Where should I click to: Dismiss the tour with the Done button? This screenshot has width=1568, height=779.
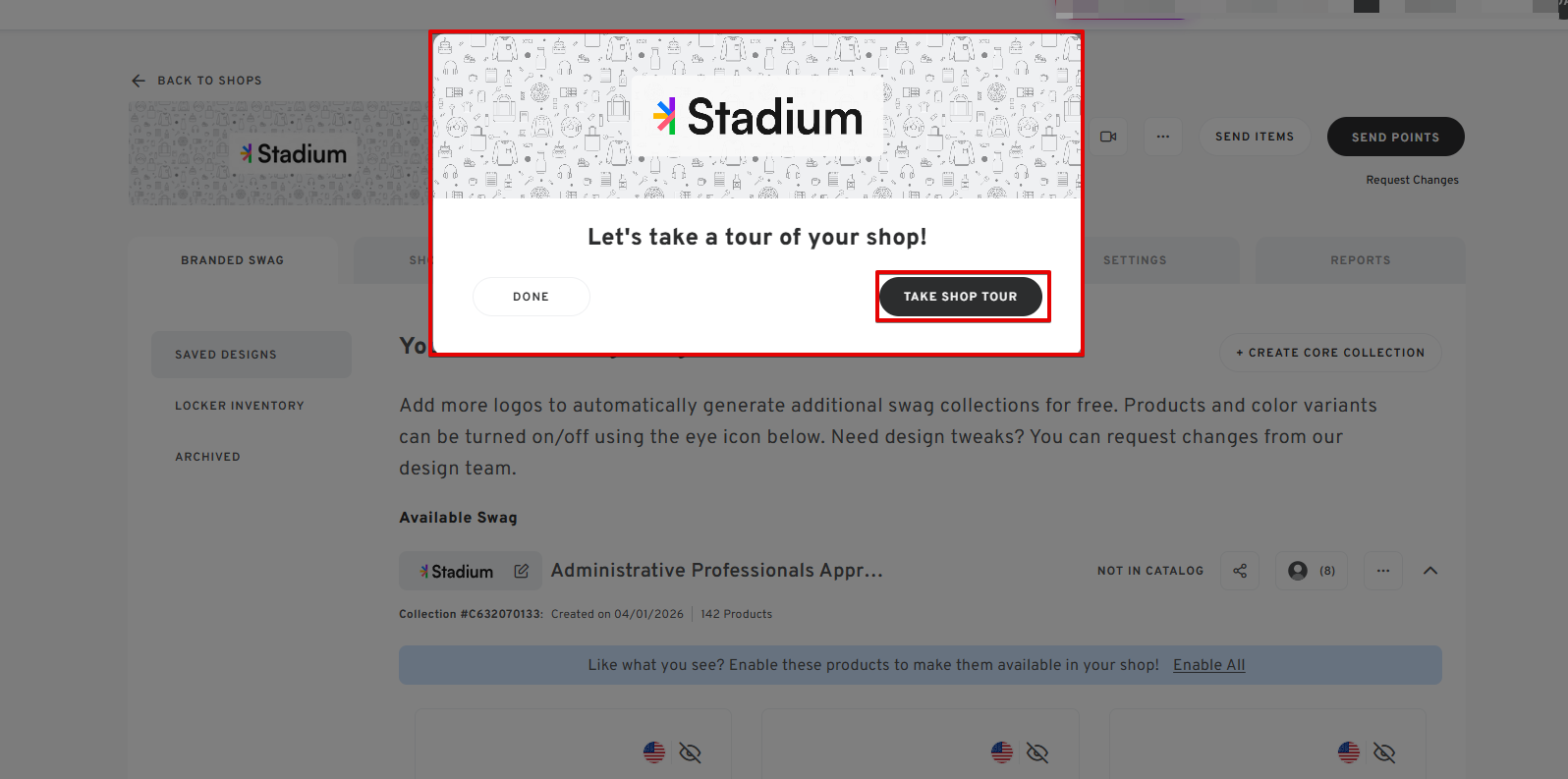pos(531,297)
